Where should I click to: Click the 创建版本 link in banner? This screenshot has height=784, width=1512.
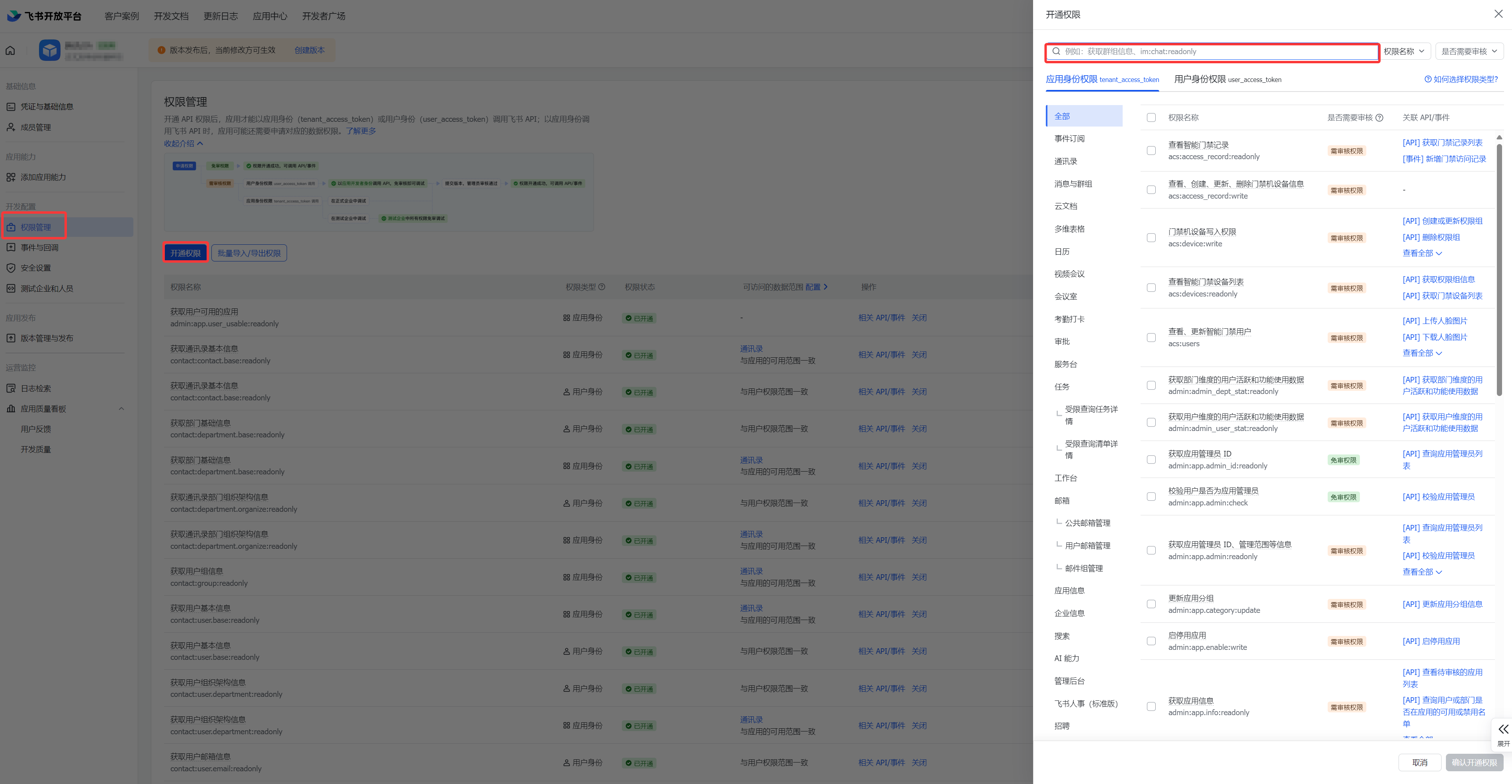click(x=309, y=51)
